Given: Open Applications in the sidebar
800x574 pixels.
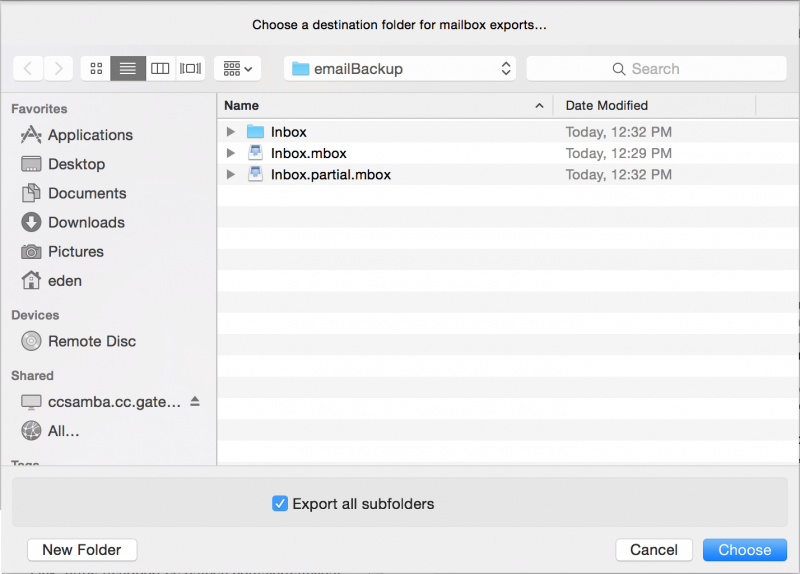Looking at the screenshot, I should point(89,135).
